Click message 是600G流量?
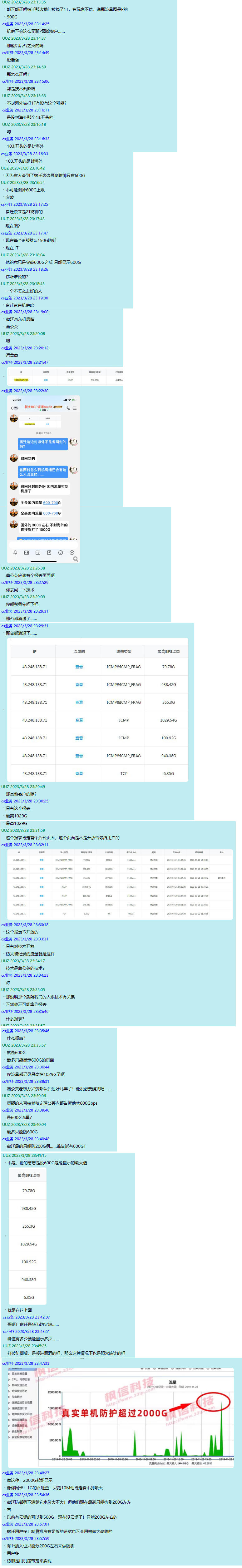This screenshot has height=1568, width=242. point(19,1117)
